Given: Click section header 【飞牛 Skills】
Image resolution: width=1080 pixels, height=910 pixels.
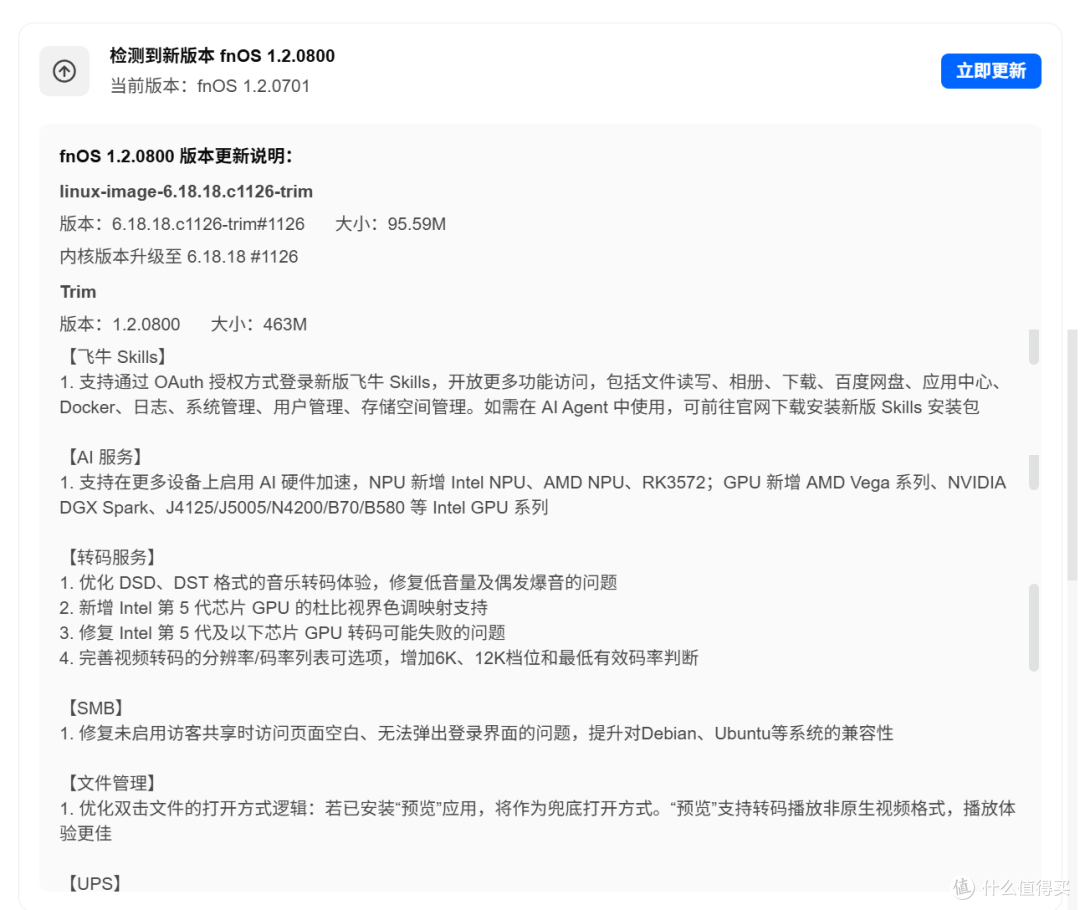Looking at the screenshot, I should 116,357.
